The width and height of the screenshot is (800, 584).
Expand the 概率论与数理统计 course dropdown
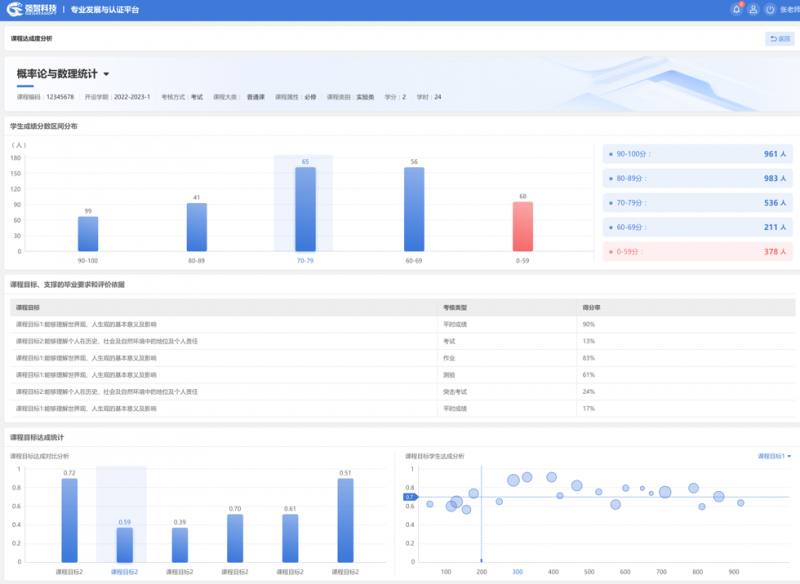point(106,74)
